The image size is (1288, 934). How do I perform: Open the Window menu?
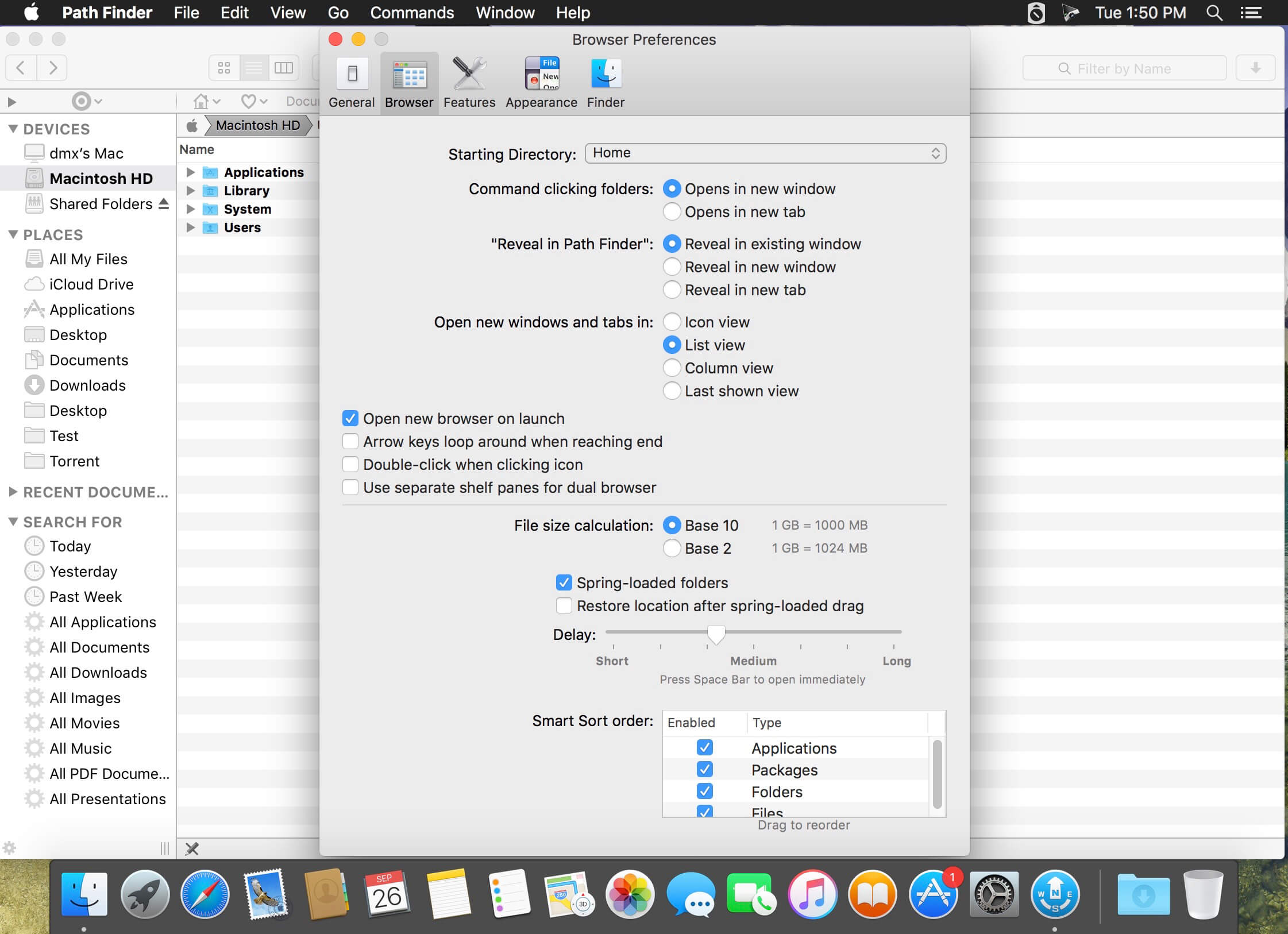[505, 13]
